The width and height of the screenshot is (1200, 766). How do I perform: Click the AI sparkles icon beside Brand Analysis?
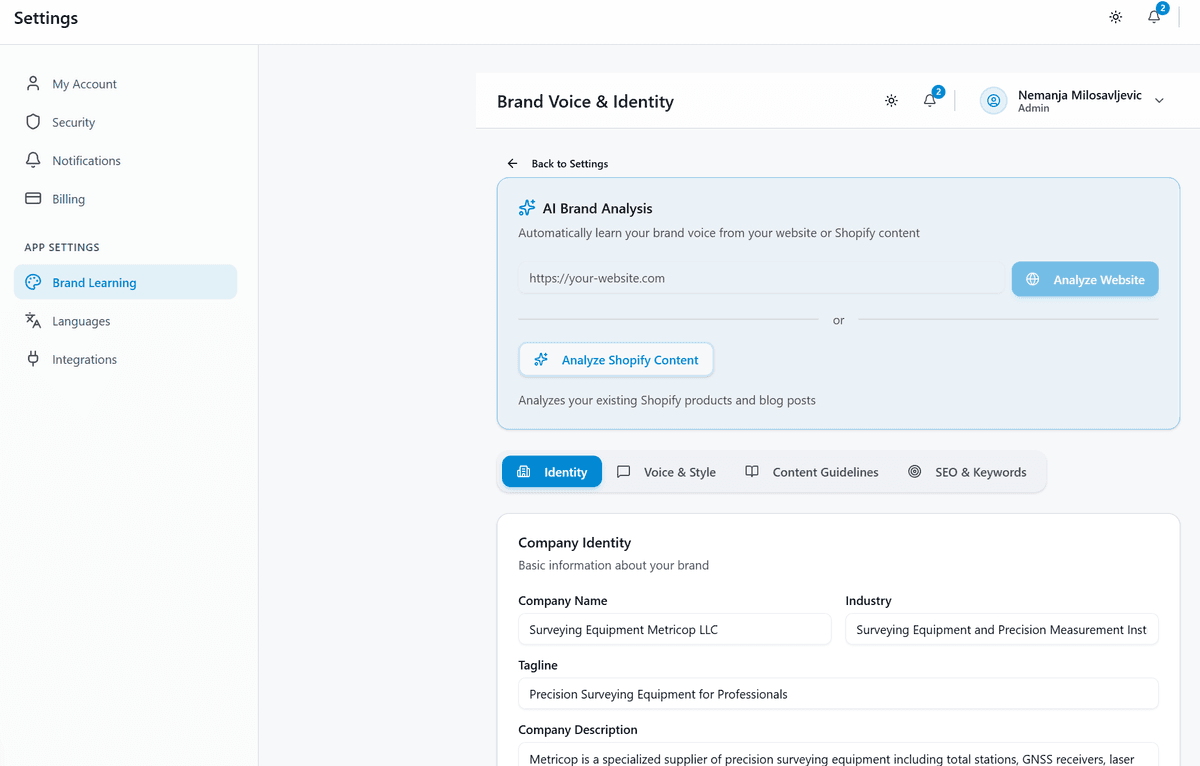point(526,207)
